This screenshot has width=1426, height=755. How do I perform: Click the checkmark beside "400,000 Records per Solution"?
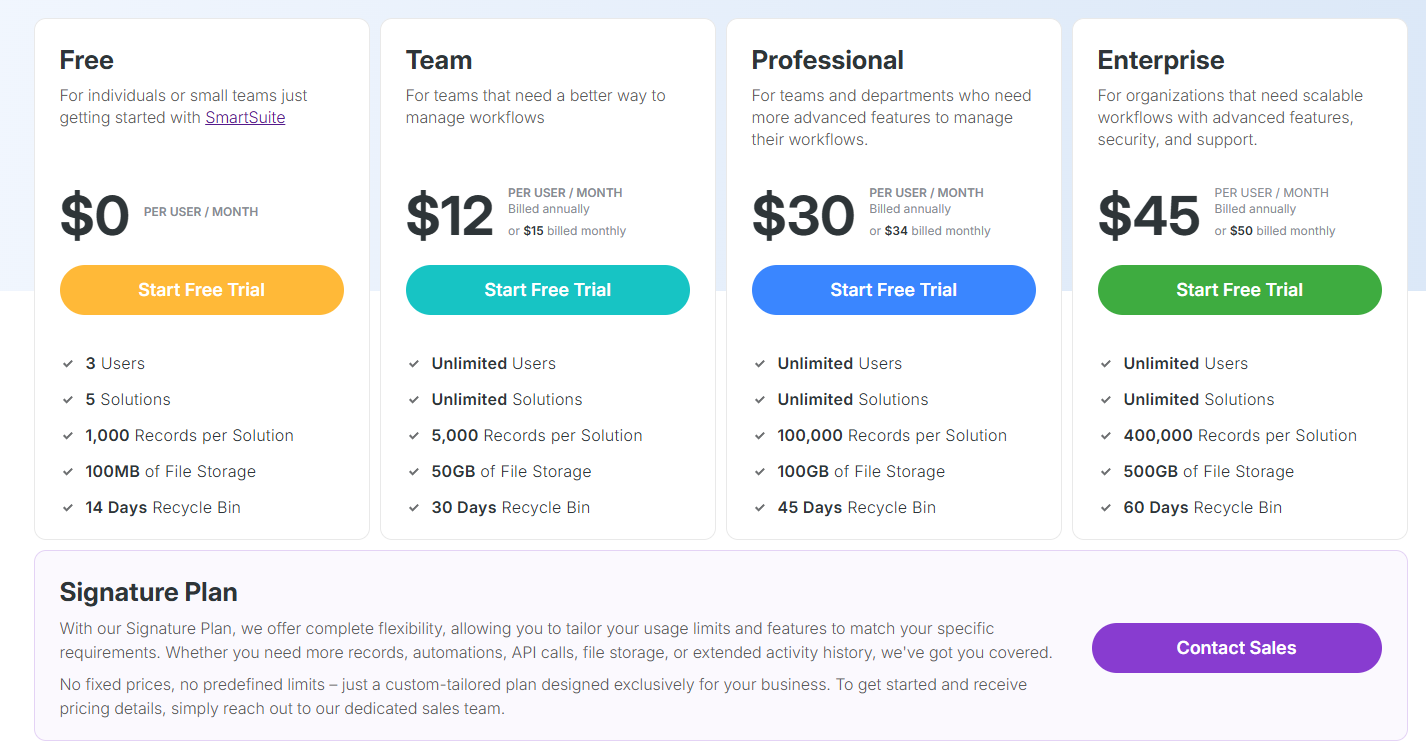pos(1106,436)
